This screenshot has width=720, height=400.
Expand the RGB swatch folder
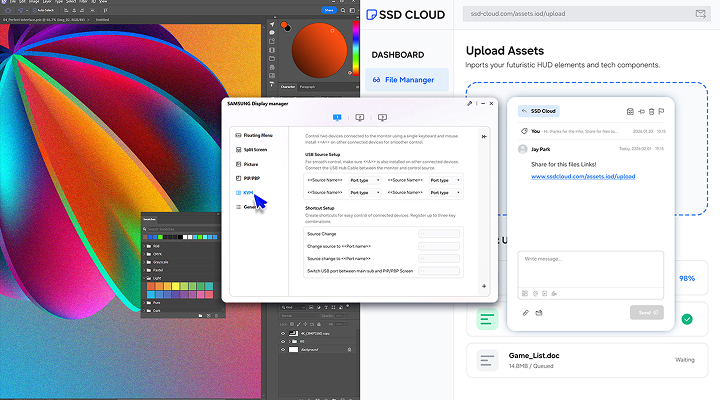pos(145,246)
